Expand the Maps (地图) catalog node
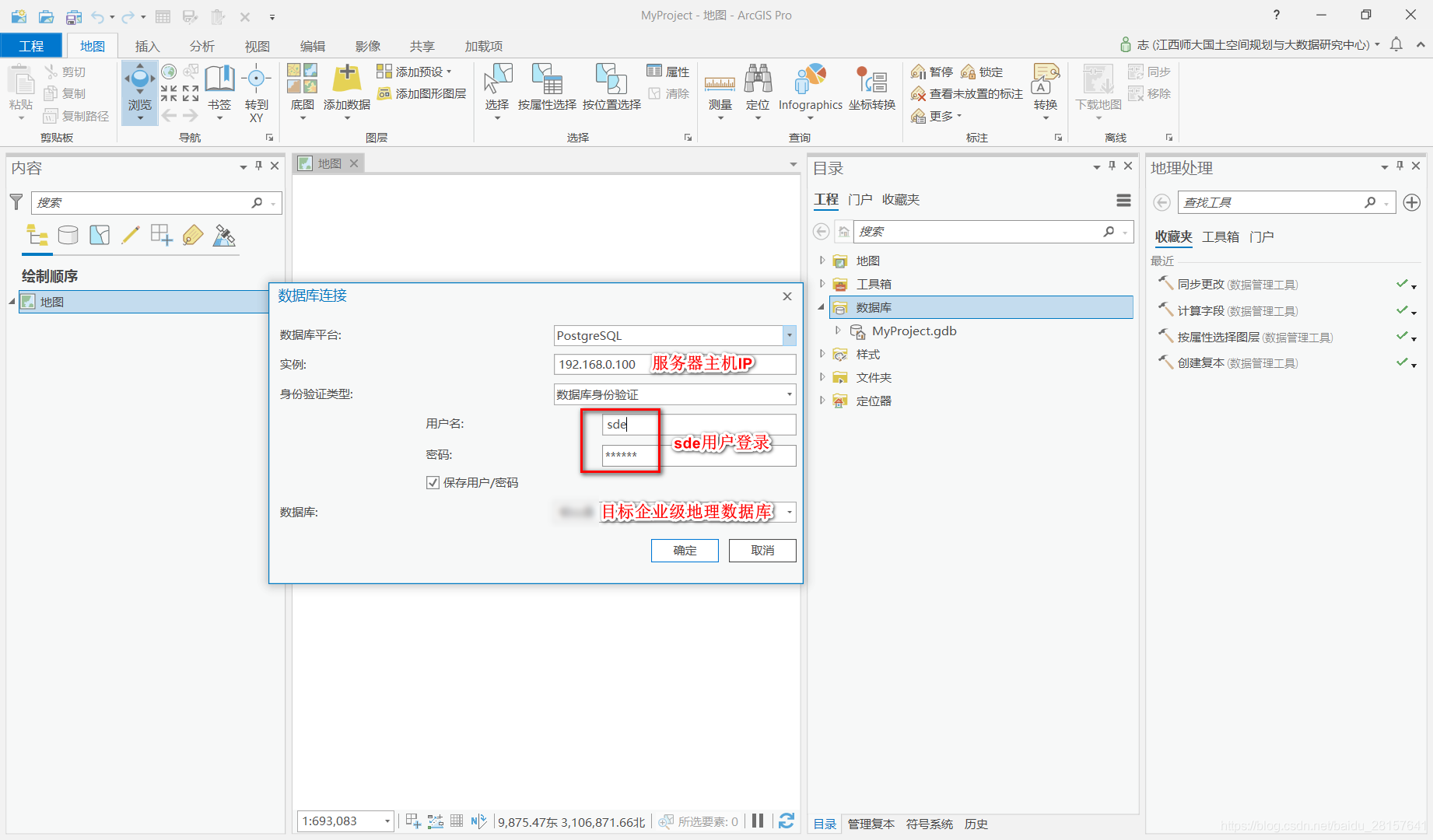 click(822, 261)
